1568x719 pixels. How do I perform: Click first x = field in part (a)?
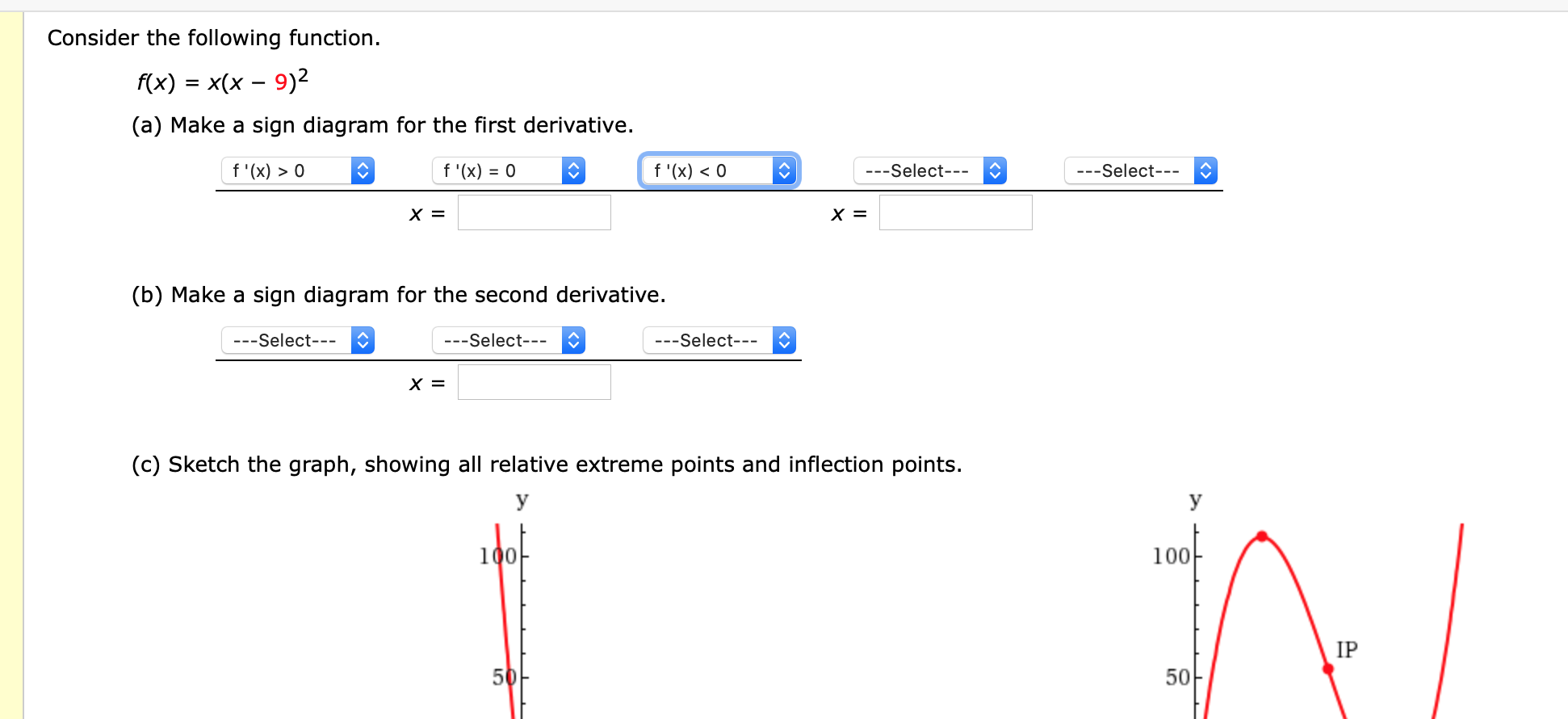point(535,212)
